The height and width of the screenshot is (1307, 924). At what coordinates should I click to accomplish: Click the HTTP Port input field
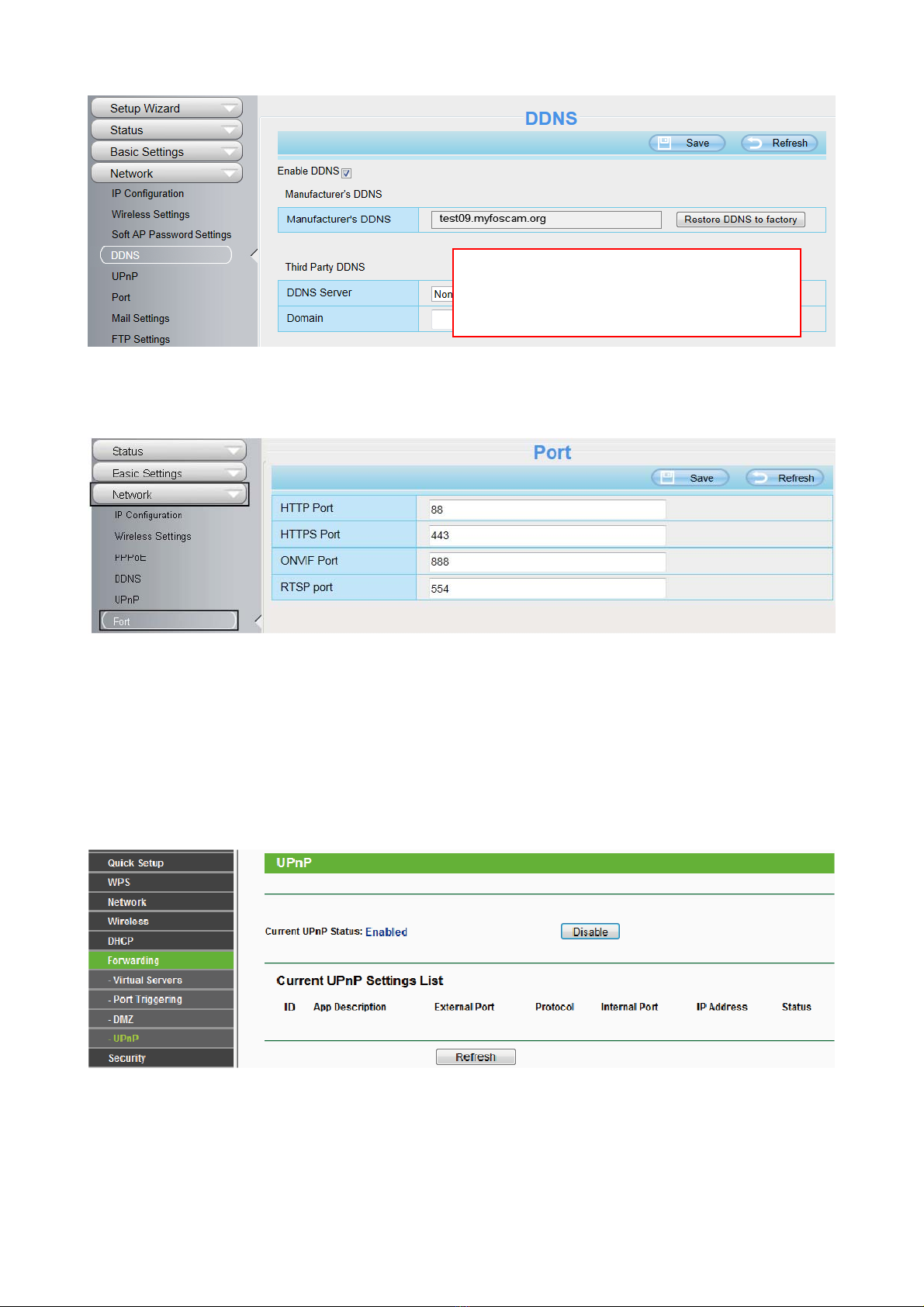point(547,510)
